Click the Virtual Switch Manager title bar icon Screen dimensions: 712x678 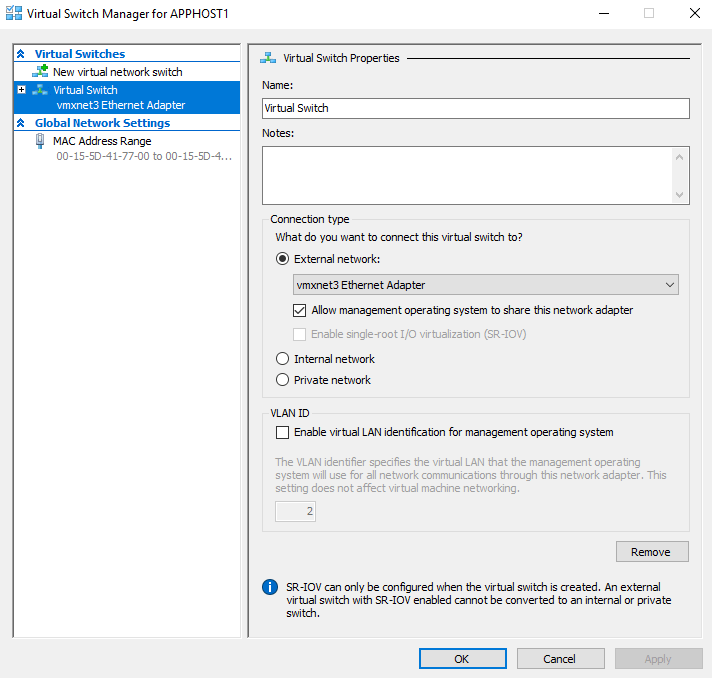(14, 13)
